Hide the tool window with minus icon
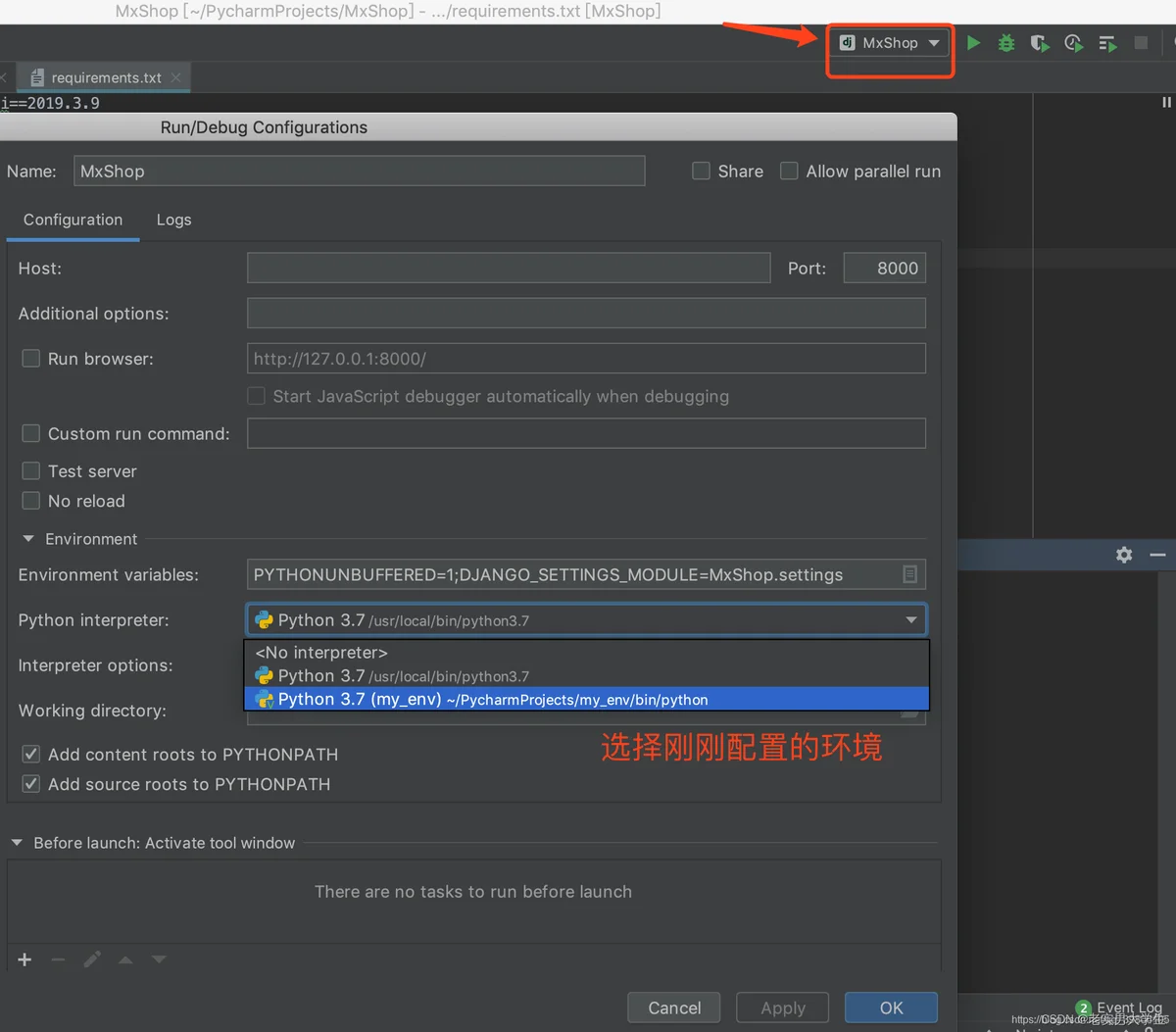The image size is (1176, 1032). (1157, 555)
